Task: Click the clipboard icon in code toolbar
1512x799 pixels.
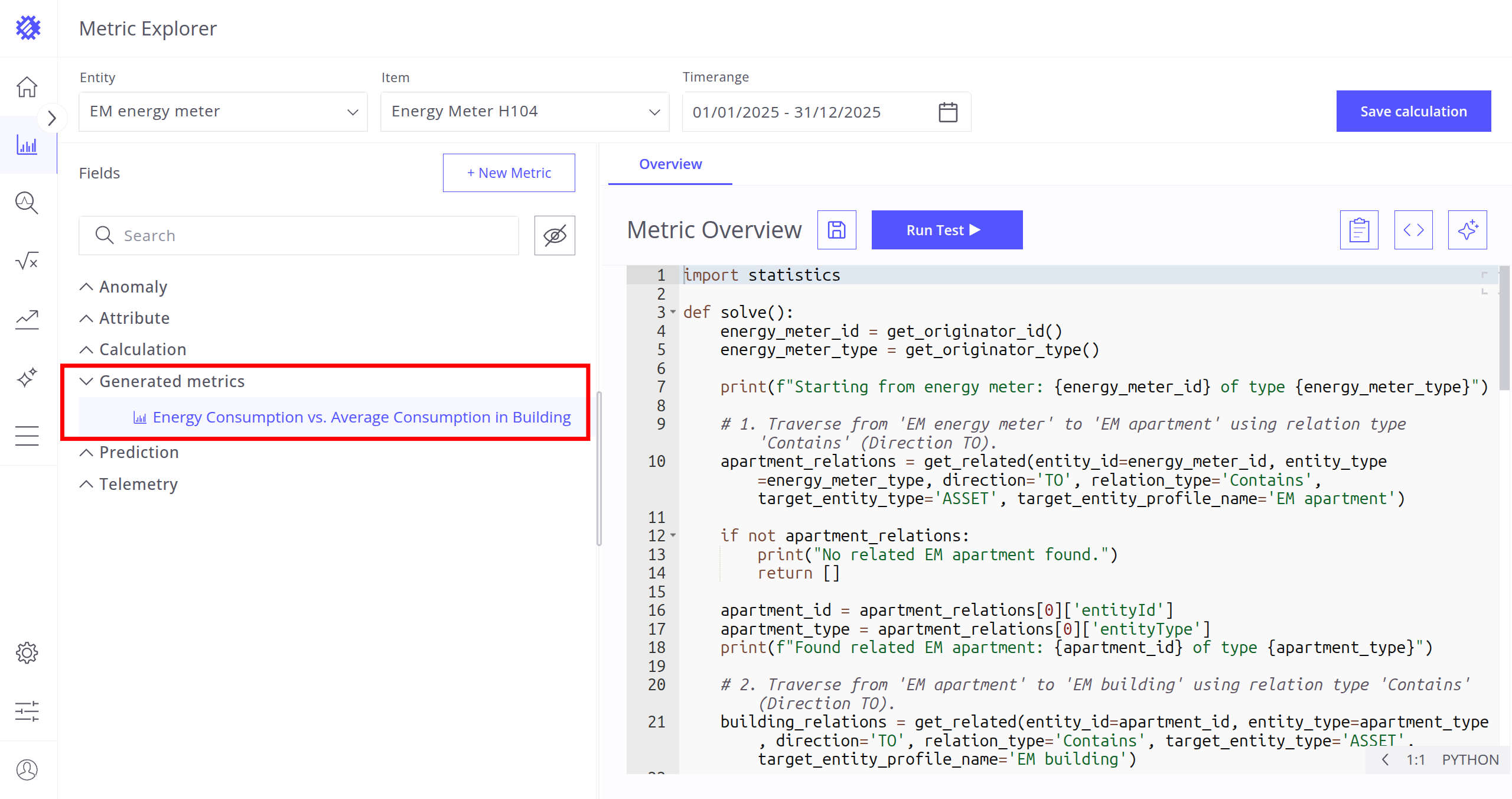Action: [x=1359, y=230]
